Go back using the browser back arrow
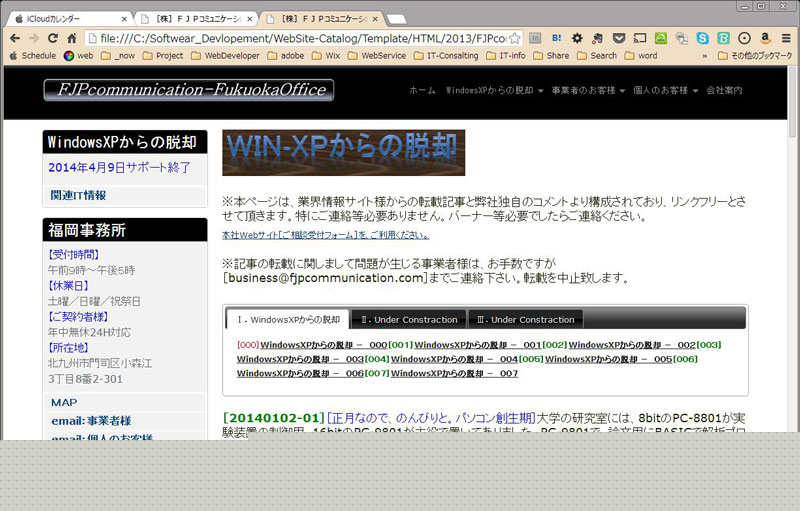Viewport: 800px width, 511px height. (x=15, y=38)
